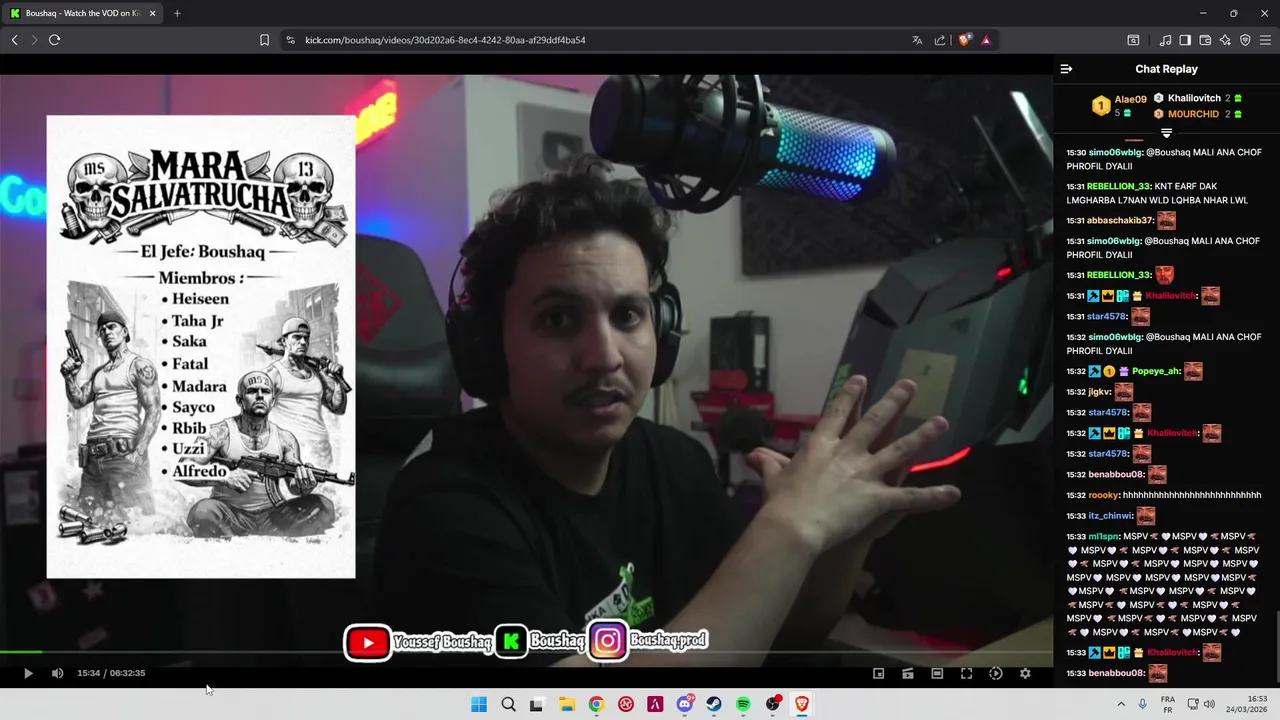Share this page link
The image size is (1280, 720).
(940, 40)
